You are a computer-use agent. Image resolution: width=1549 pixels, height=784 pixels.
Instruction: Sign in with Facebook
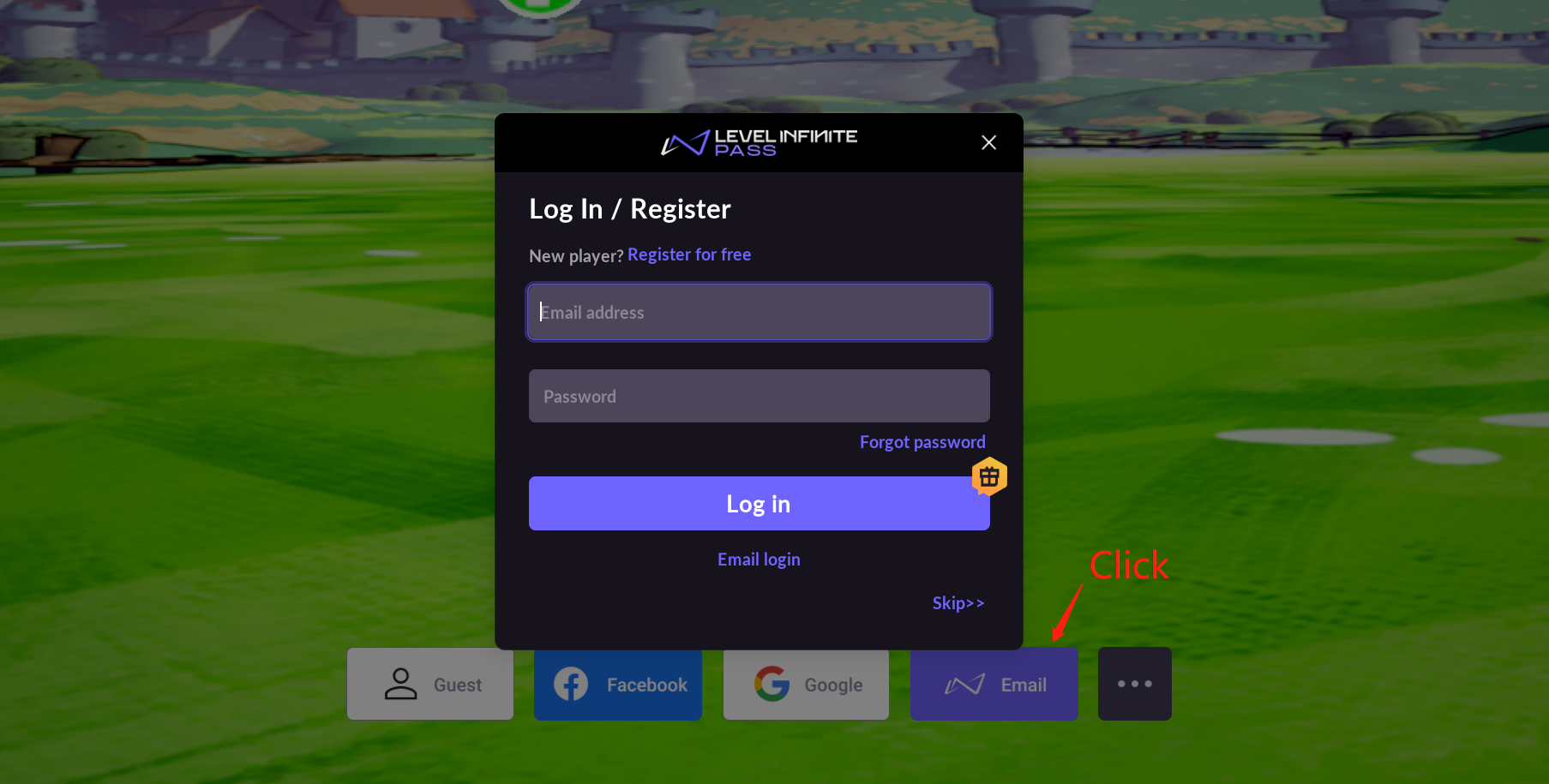[618, 684]
